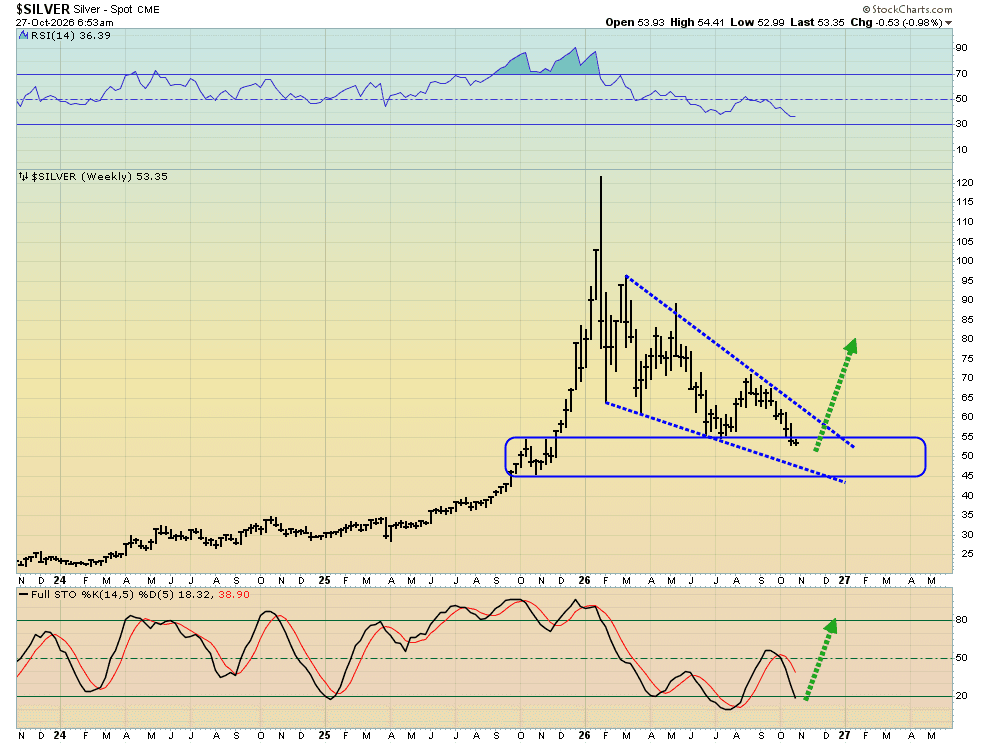This screenshot has height=744, width=990.
Task: Click the High 54.41 quote value
Action: click(x=698, y=22)
